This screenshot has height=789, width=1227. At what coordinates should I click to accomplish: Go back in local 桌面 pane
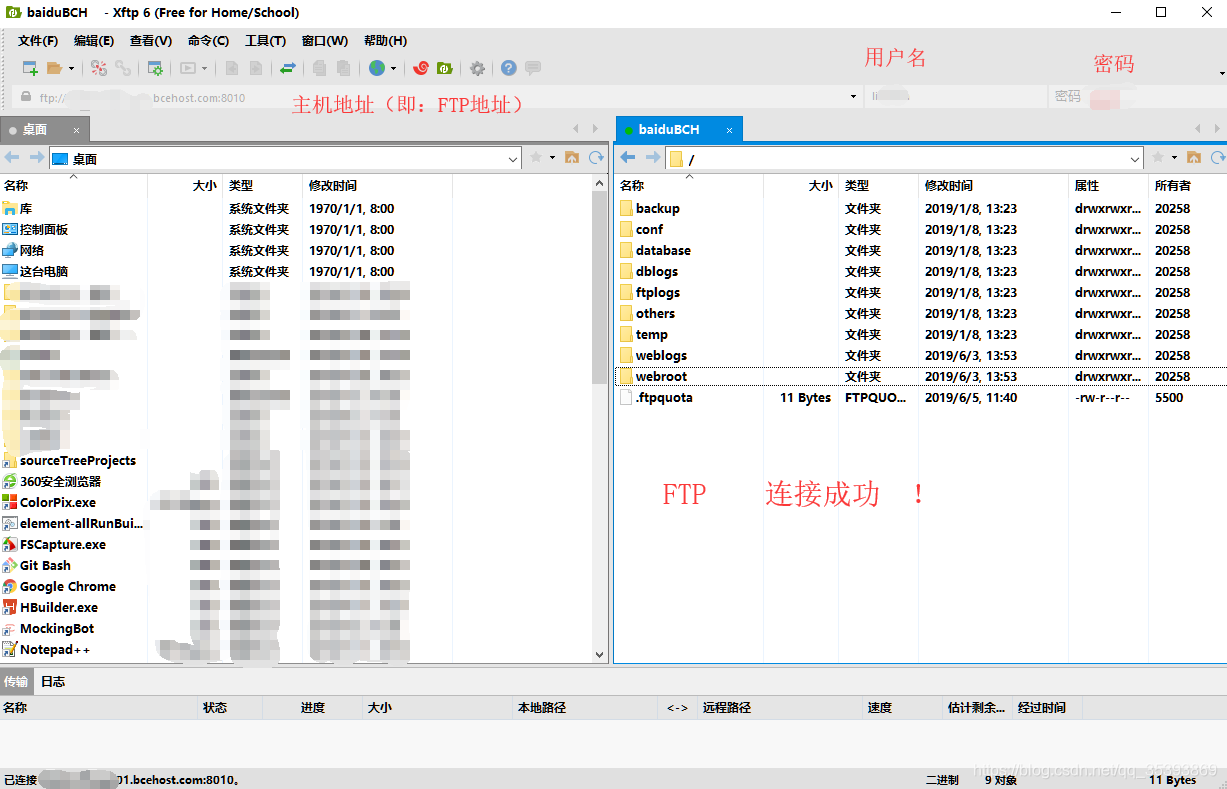coord(12,158)
